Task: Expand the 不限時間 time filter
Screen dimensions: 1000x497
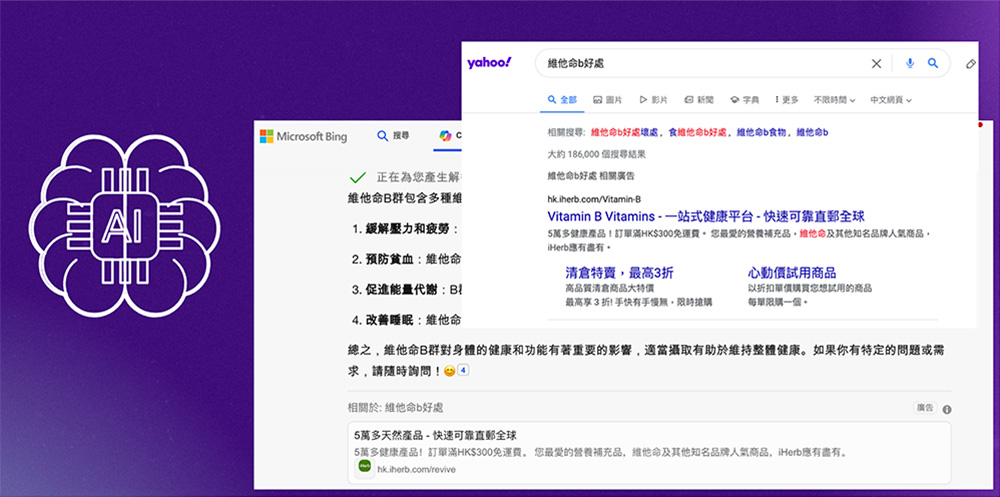Action: click(834, 100)
